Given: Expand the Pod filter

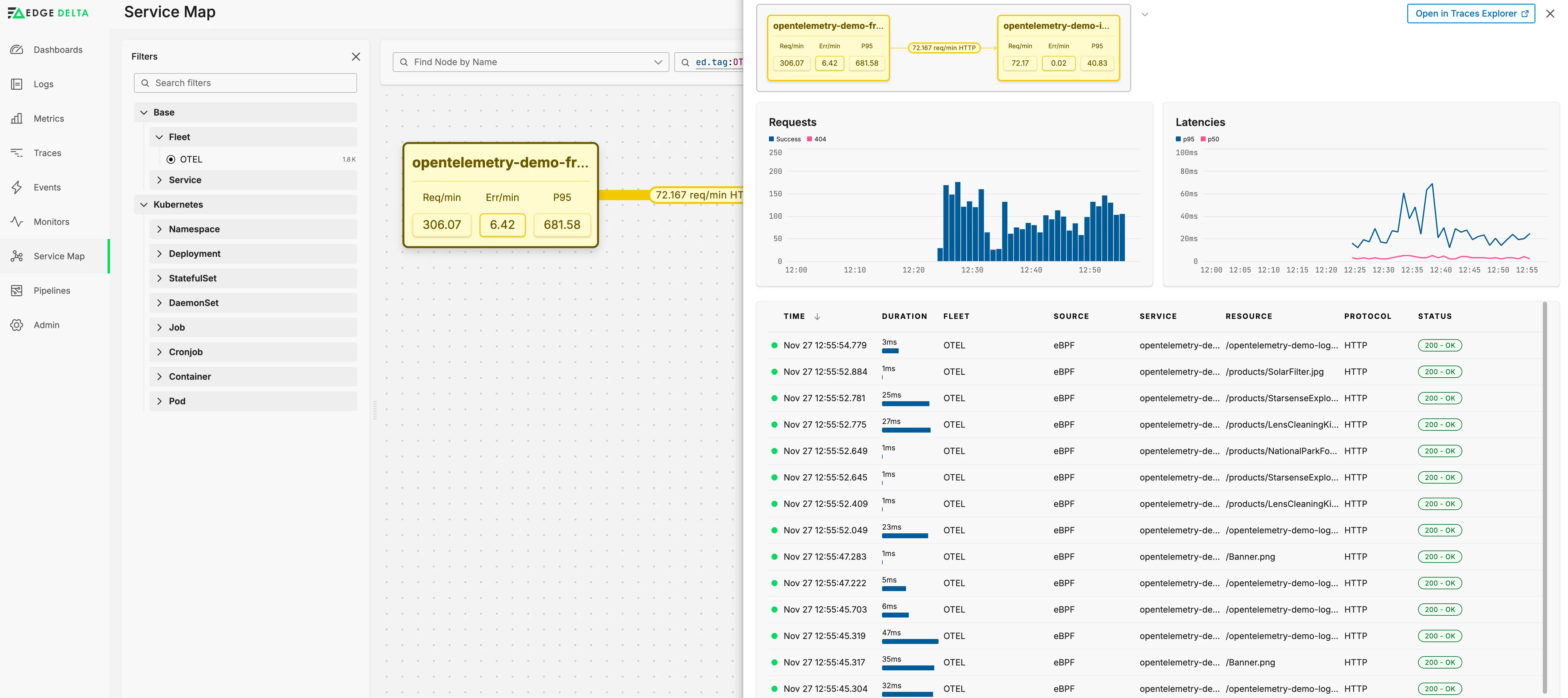Looking at the screenshot, I should [x=253, y=401].
